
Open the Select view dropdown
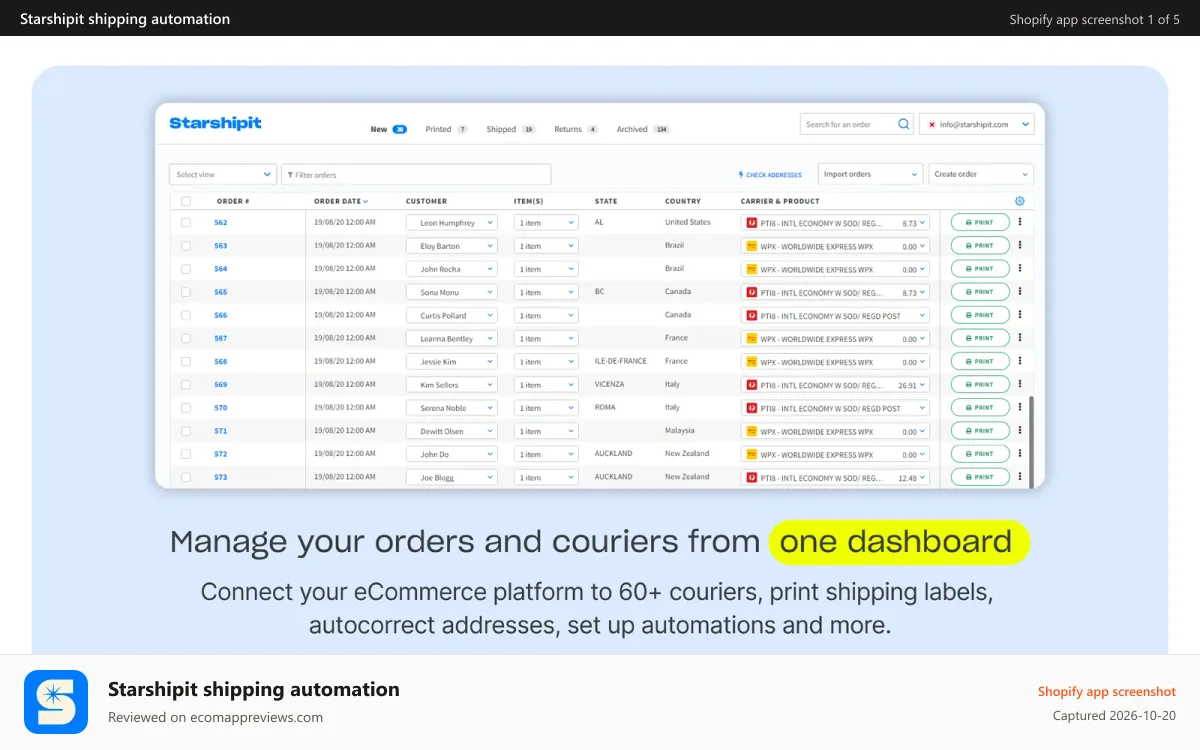pos(223,174)
